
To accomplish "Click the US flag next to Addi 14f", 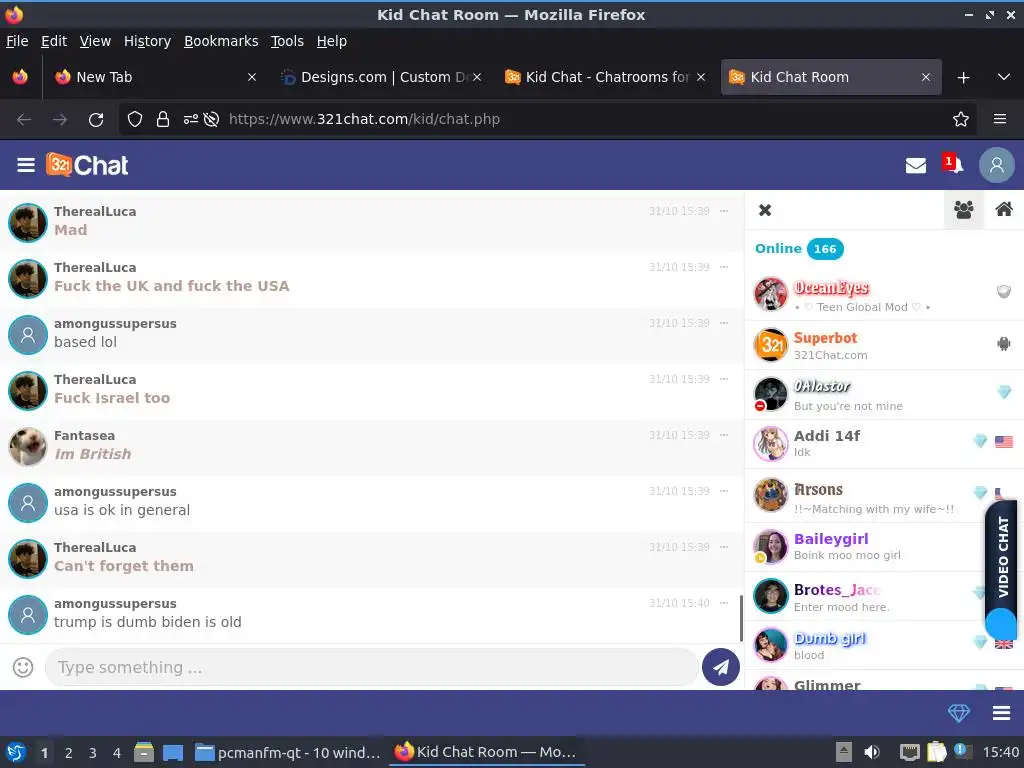I will coord(1004,442).
